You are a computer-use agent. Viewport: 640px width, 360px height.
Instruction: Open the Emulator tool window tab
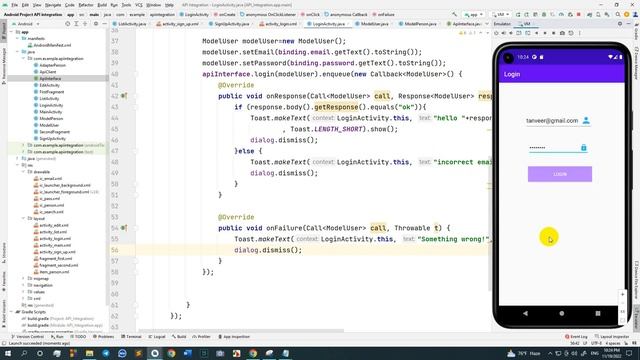click(502, 24)
